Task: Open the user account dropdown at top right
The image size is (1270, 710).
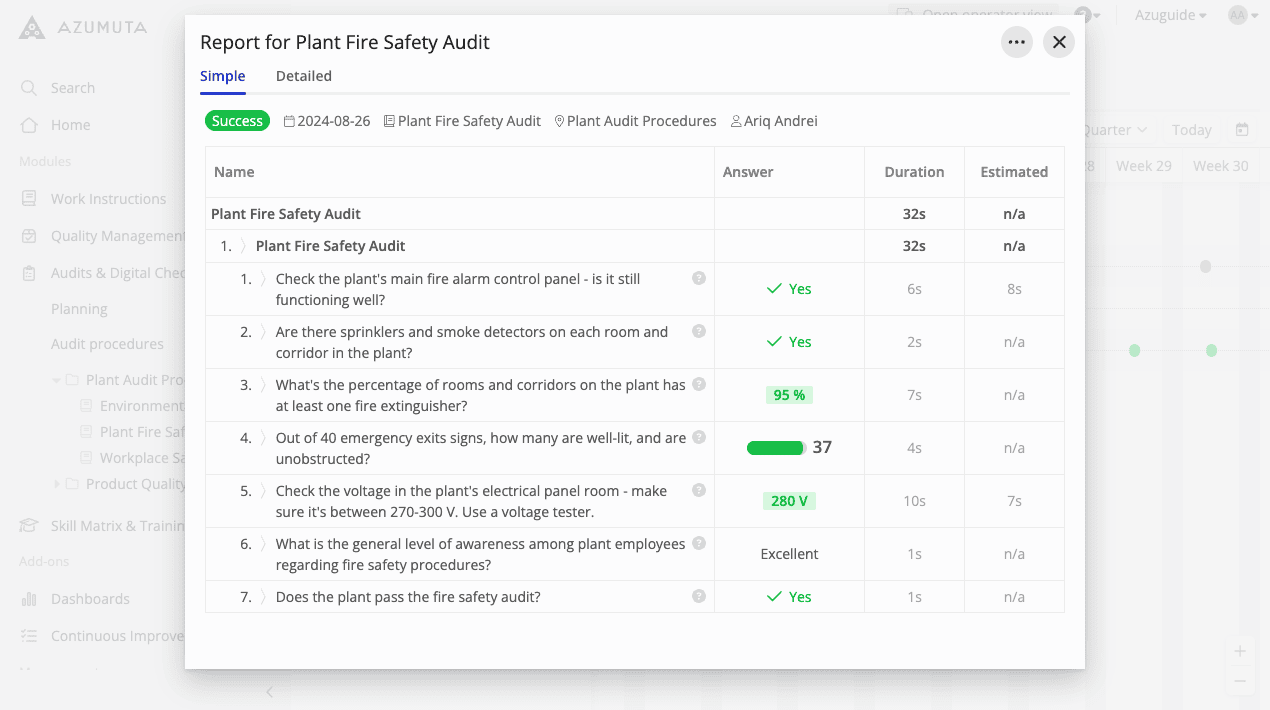Action: 1240,15
